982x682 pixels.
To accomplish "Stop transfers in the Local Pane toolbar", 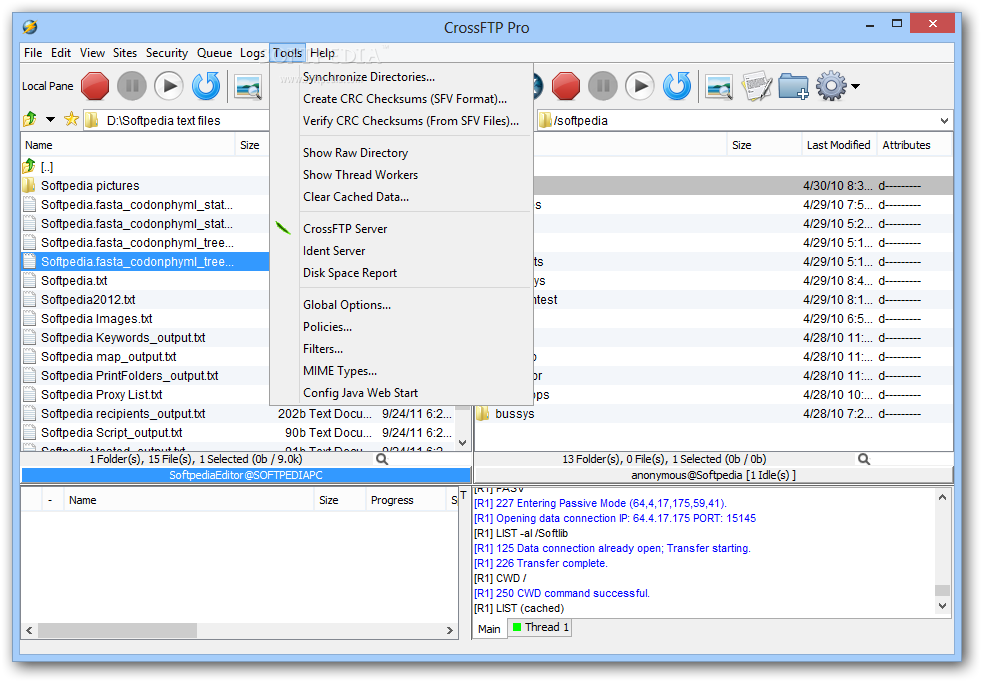I will 95,86.
